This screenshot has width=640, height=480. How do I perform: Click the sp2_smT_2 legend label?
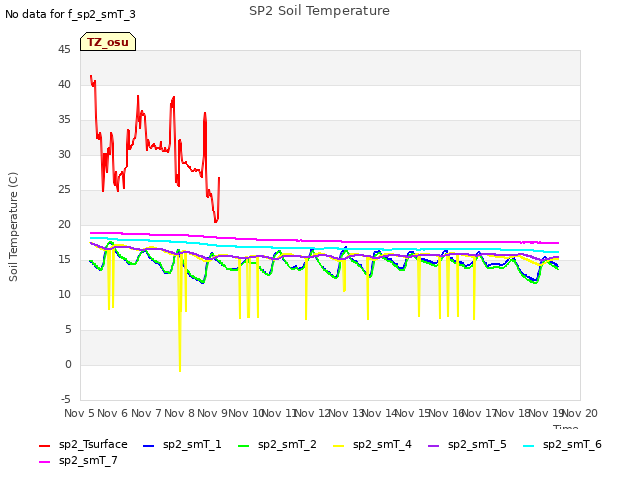pos(287,444)
